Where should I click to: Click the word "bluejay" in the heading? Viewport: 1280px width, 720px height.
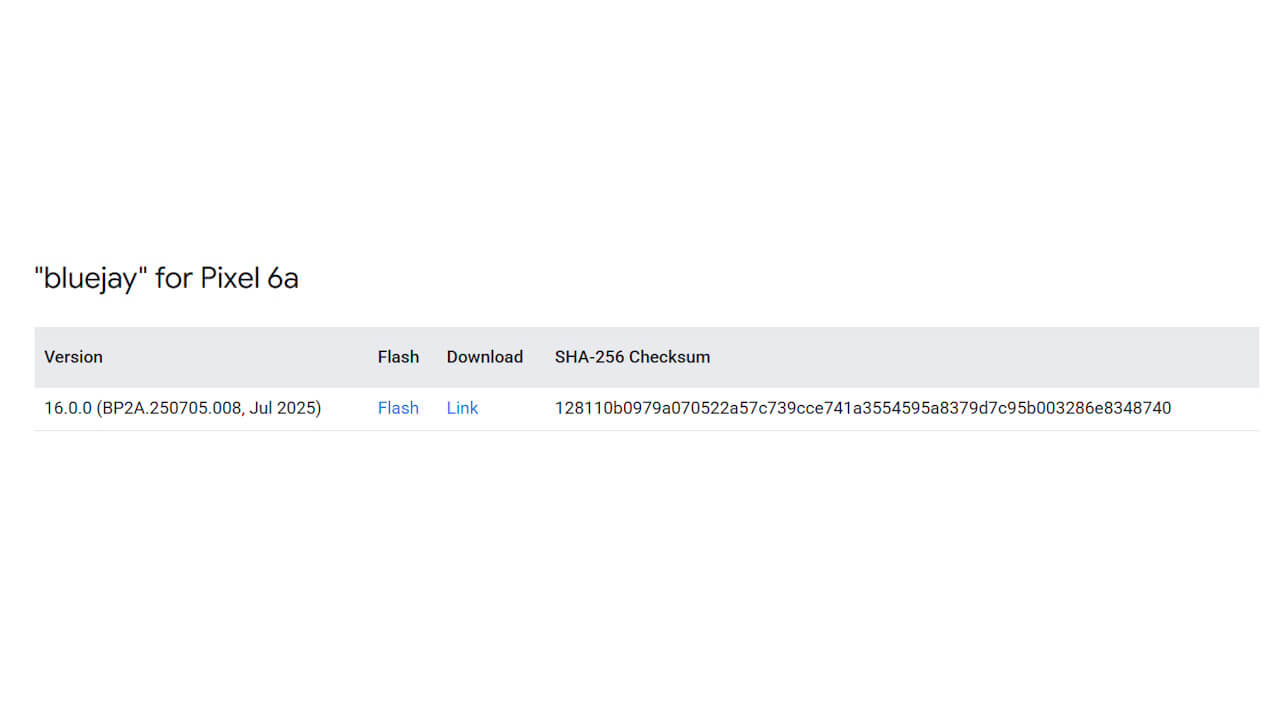(91, 278)
